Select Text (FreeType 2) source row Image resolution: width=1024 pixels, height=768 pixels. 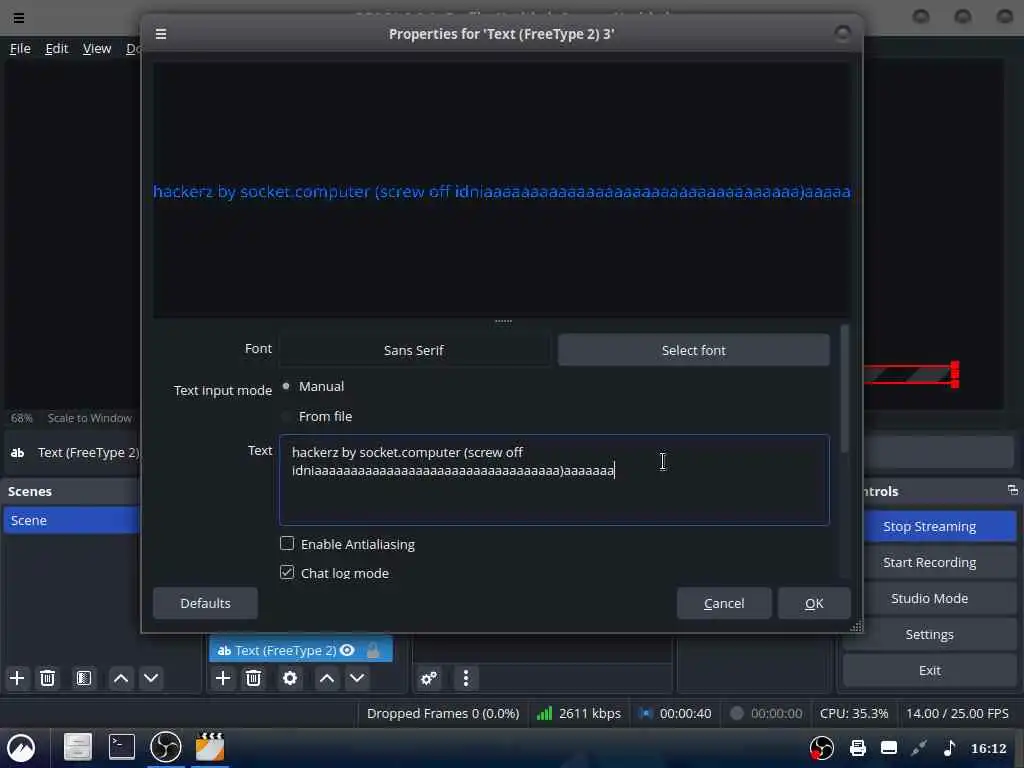pos(300,650)
